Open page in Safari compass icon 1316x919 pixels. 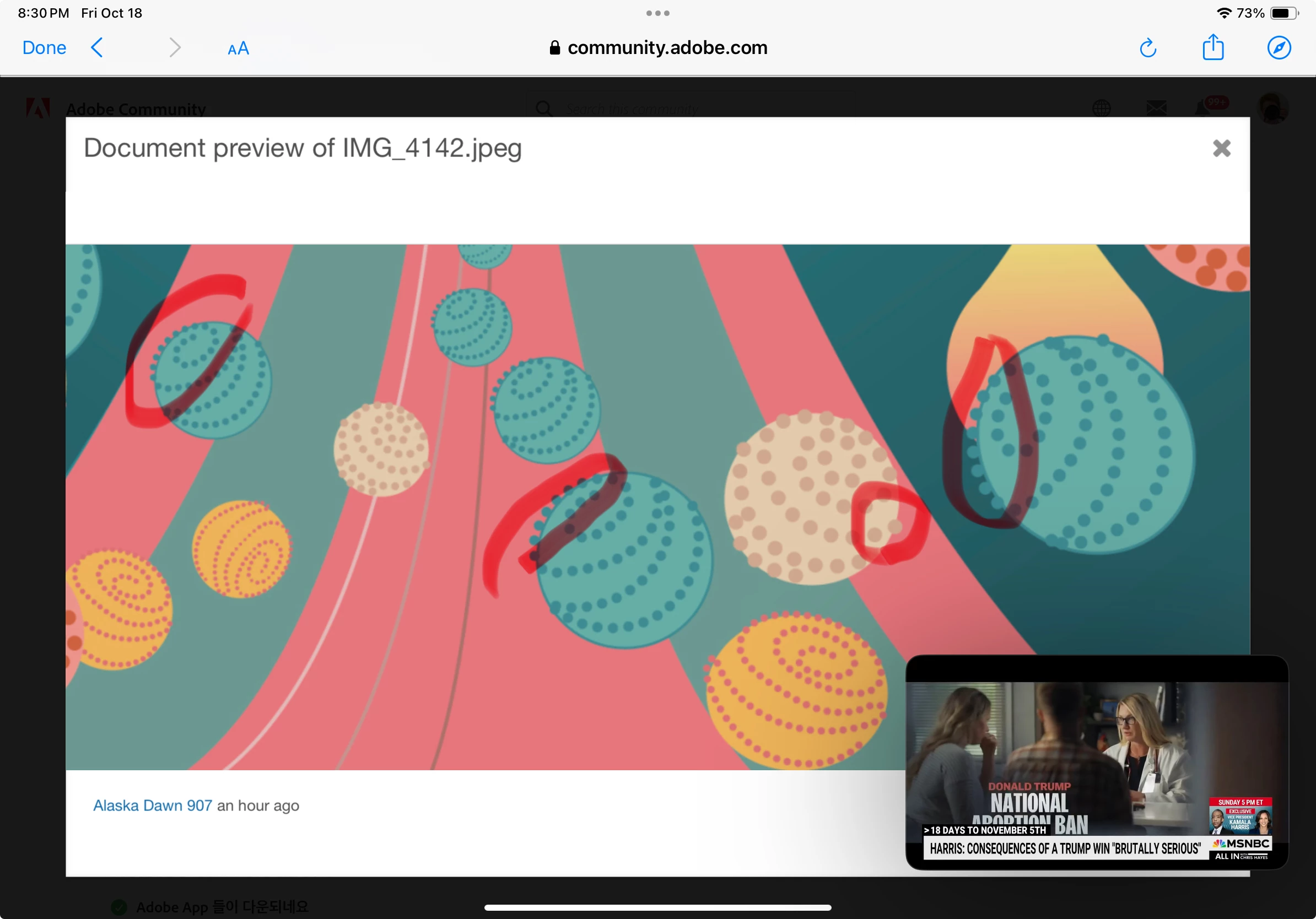(1279, 47)
